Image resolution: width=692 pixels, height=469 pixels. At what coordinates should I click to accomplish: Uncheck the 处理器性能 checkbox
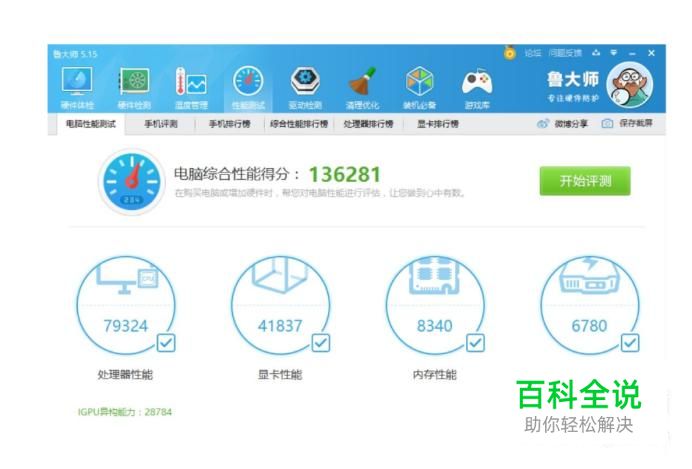coord(166,343)
